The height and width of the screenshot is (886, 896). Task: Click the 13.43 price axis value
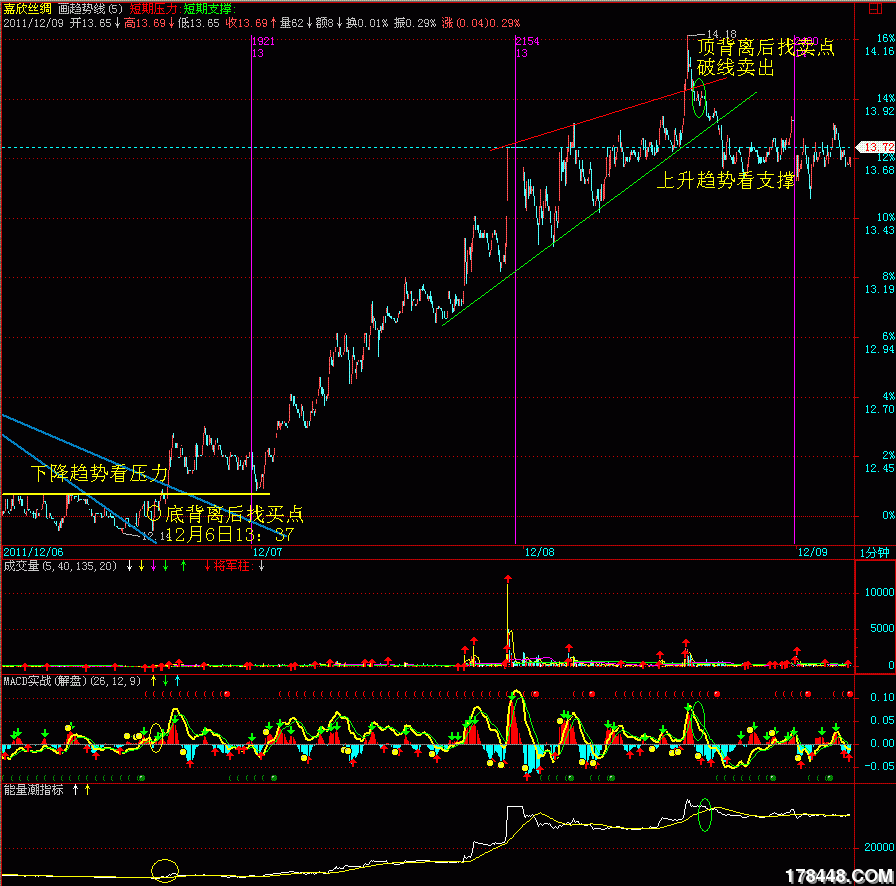pos(879,230)
